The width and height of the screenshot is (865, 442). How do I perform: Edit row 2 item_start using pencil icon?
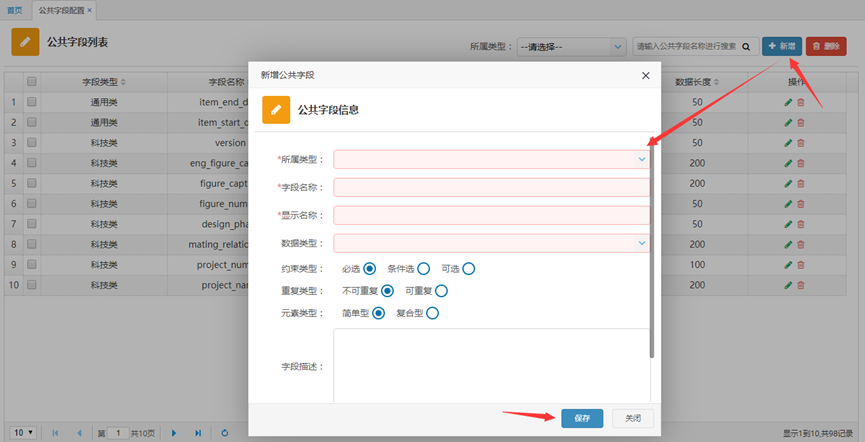point(788,123)
